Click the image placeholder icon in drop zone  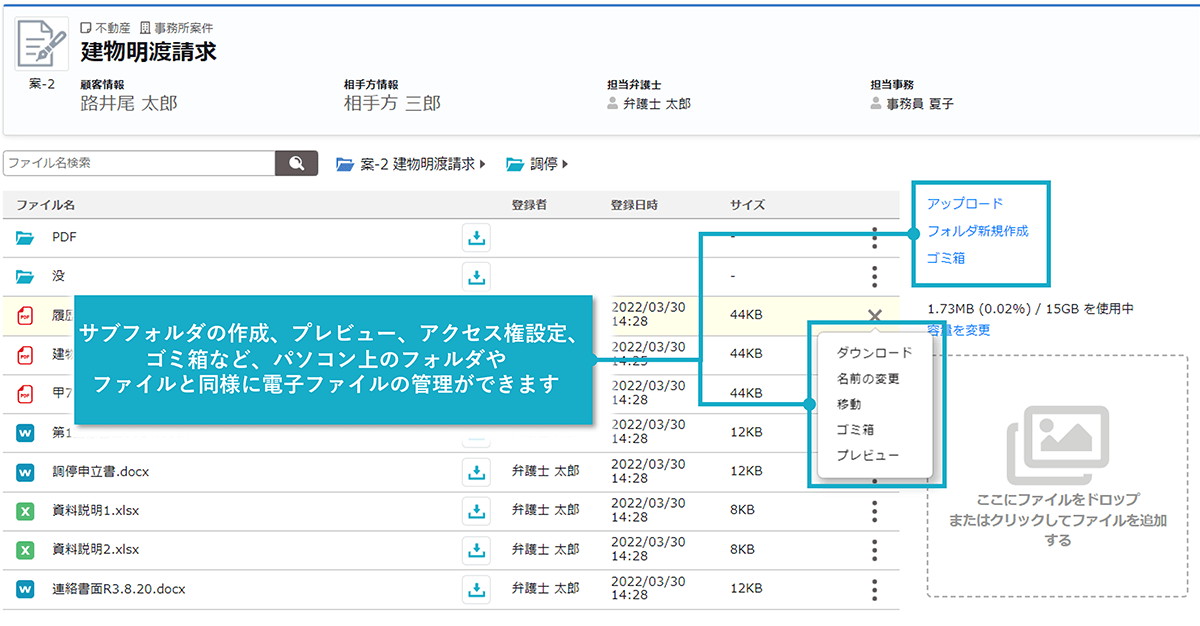tap(1058, 444)
